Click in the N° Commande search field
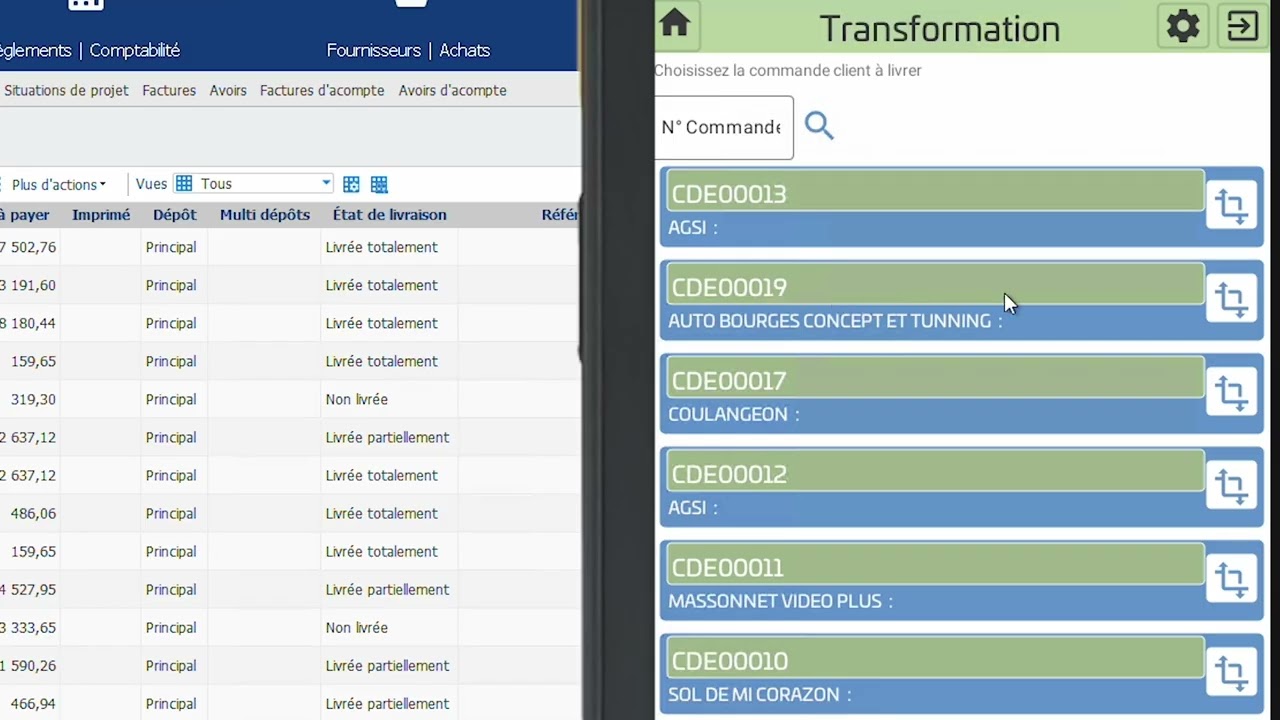Viewport: 1280px width, 720px height. (724, 127)
